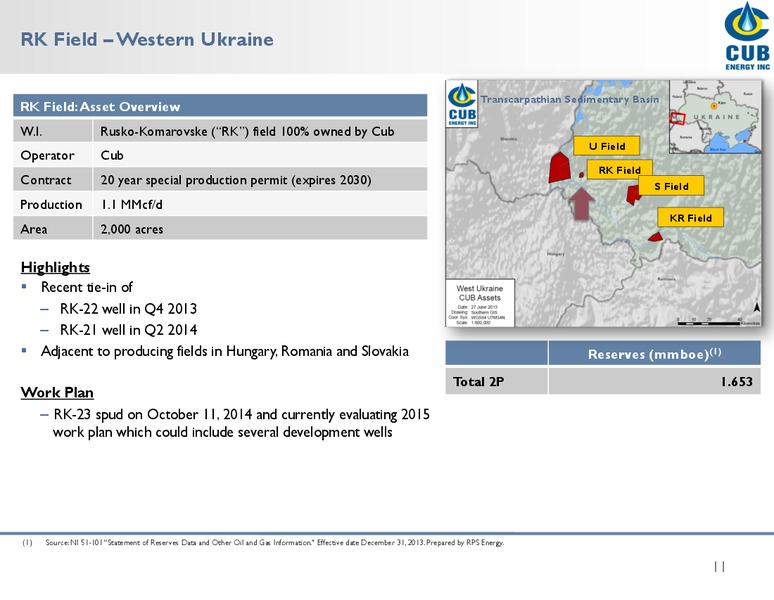Click the "RK Field: Asset Overview" table header
The width and height of the screenshot is (774, 600).
(220, 106)
